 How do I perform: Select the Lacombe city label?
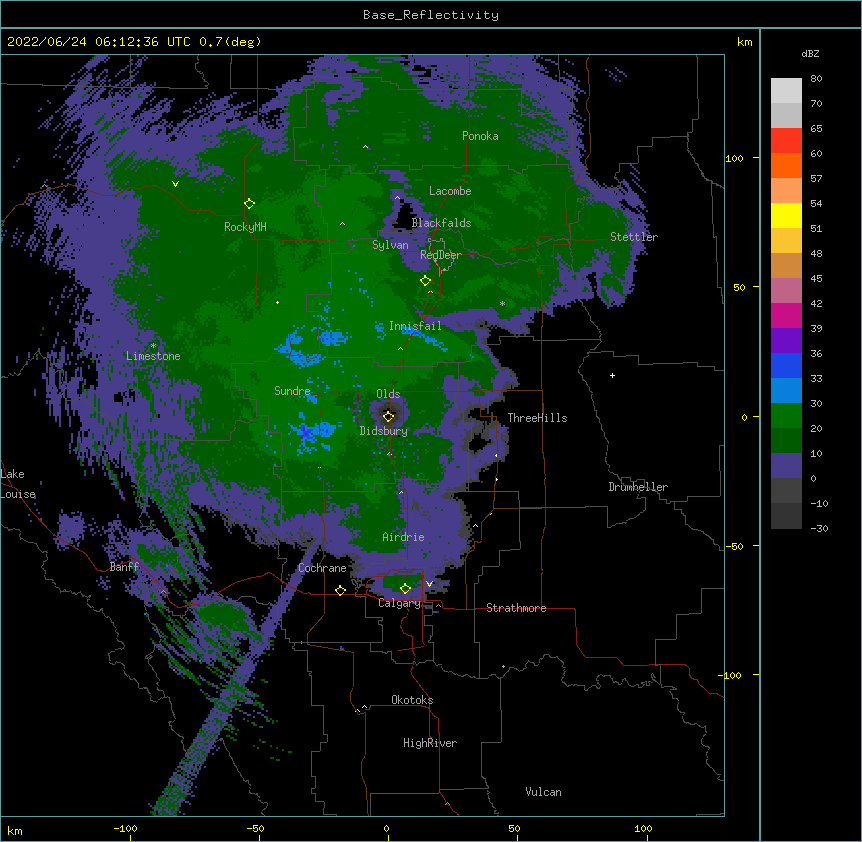point(450,191)
